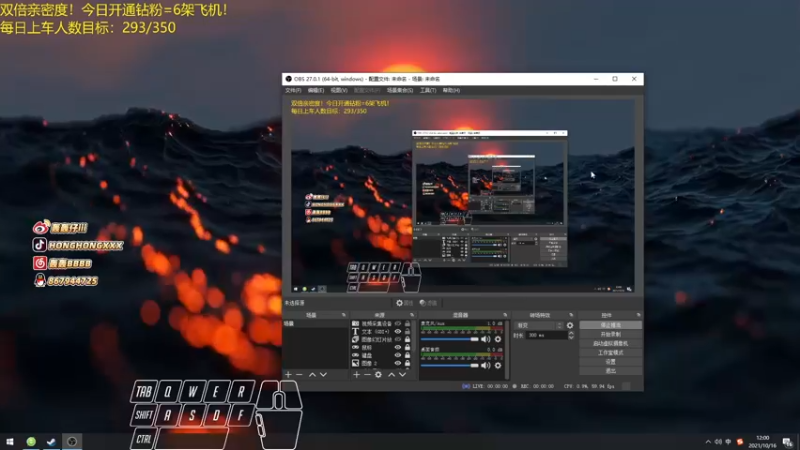Image resolution: width=800 pixels, height=450 pixels.
Task: Toggle visibility of image slideshow source
Action: [x=397, y=339]
